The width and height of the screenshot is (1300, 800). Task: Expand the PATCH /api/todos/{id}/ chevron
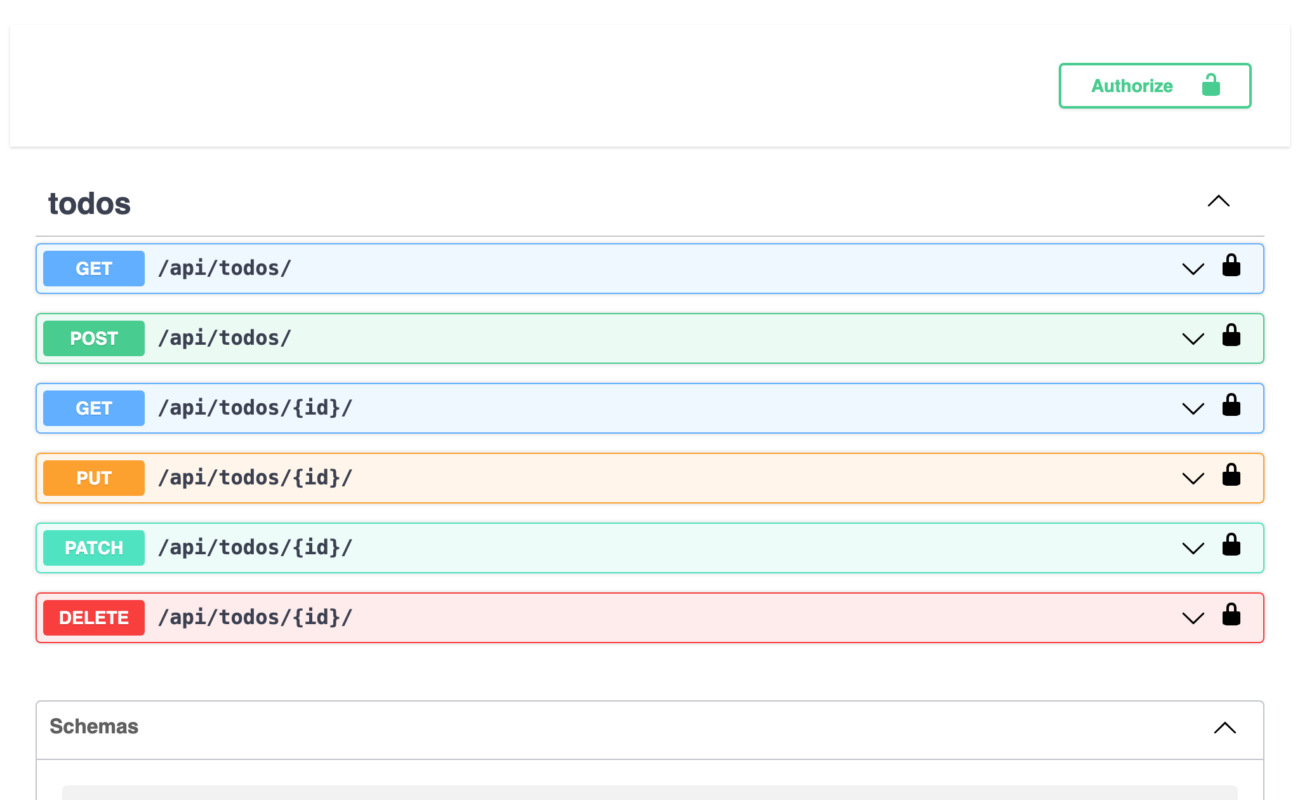(1193, 549)
